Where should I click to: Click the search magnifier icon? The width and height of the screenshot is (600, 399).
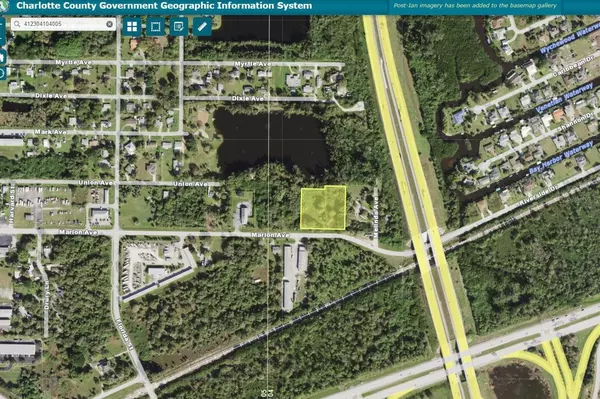tap(17, 24)
